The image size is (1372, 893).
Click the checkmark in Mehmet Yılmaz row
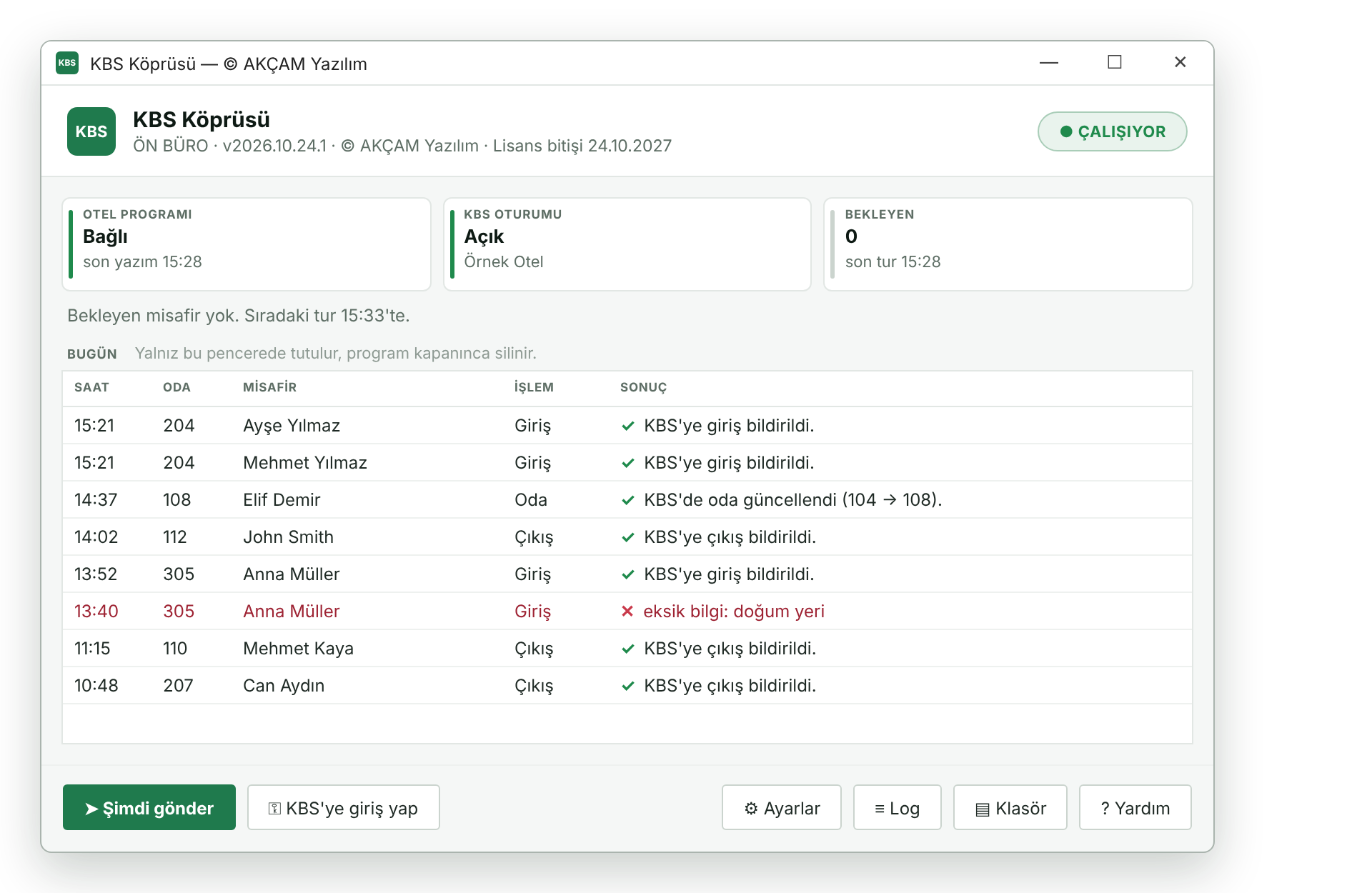coord(628,463)
